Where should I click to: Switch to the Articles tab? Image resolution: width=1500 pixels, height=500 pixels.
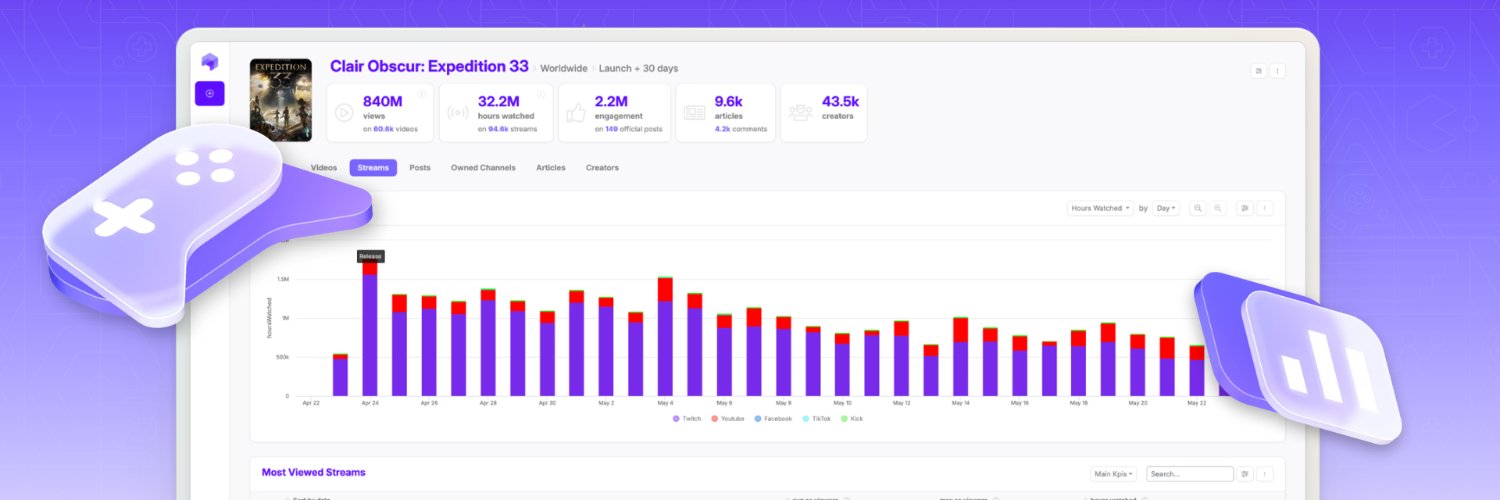coord(551,168)
